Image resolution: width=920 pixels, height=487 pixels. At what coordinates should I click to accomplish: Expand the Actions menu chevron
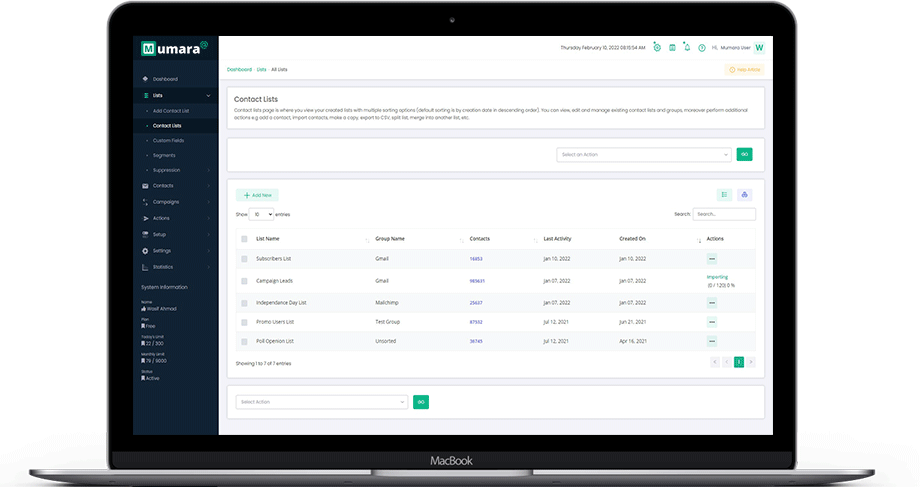(x=208, y=218)
